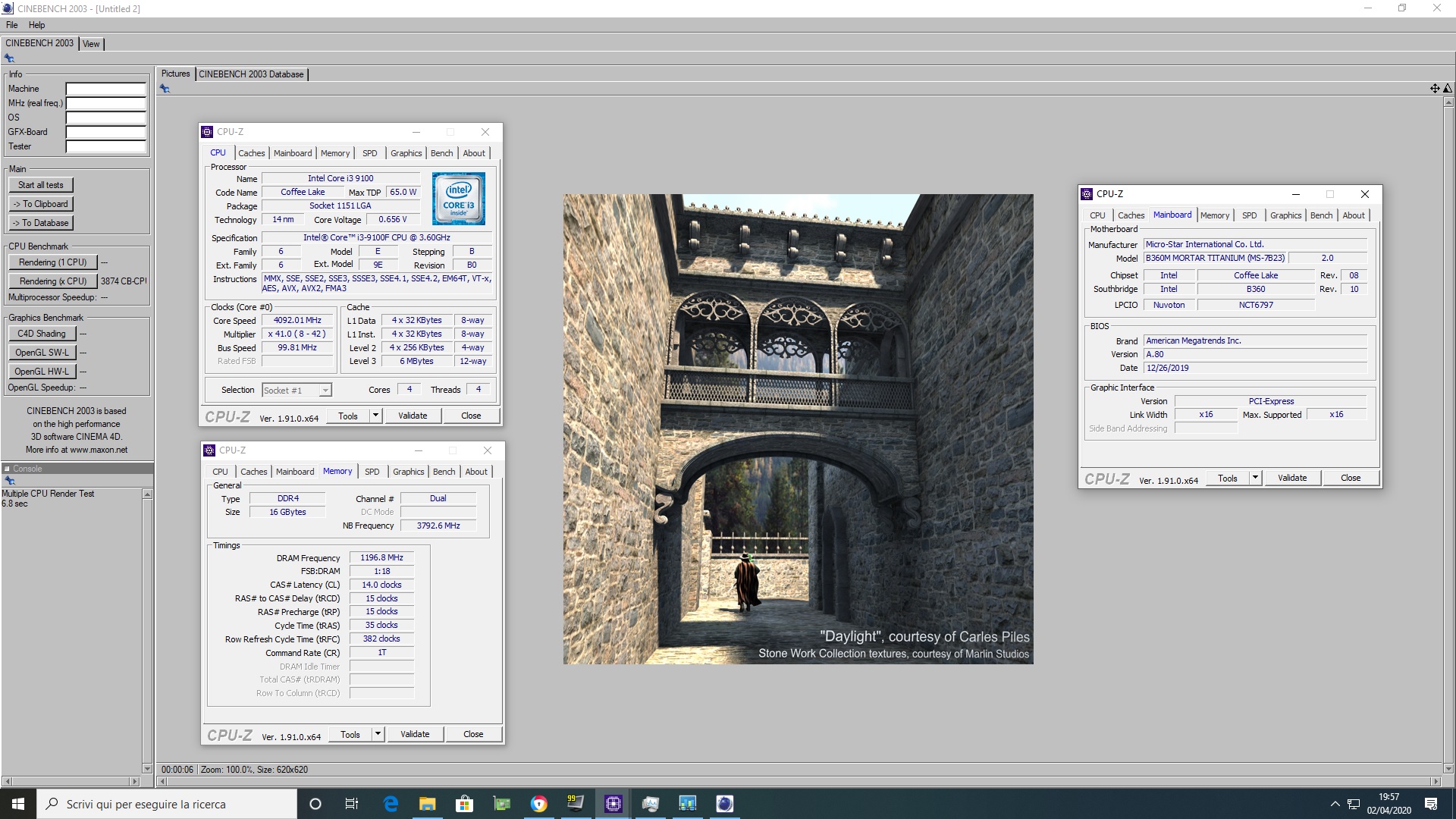Click the console scrollbar up arrow

click(x=147, y=494)
